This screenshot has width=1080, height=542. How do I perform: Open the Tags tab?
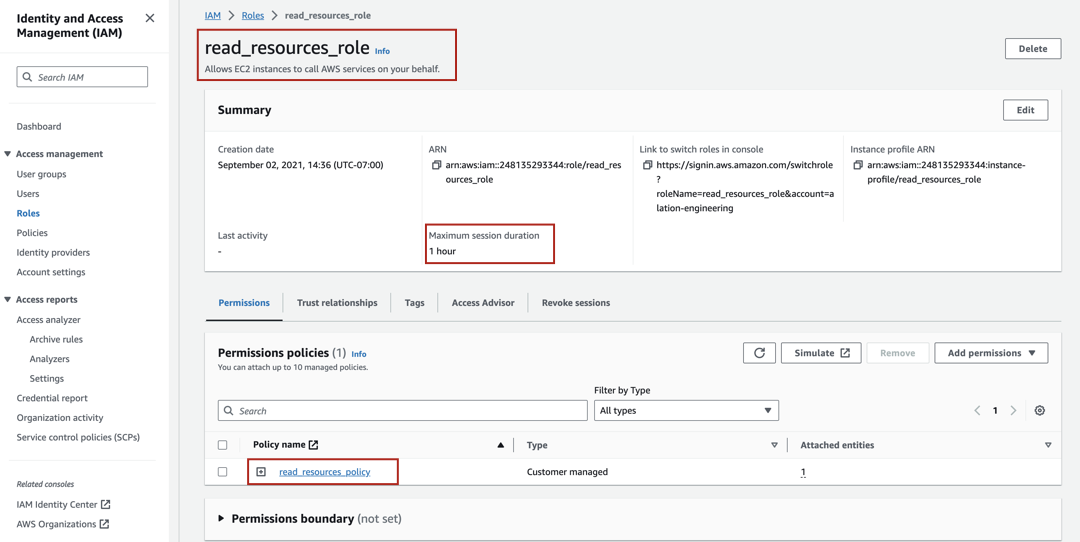(415, 302)
